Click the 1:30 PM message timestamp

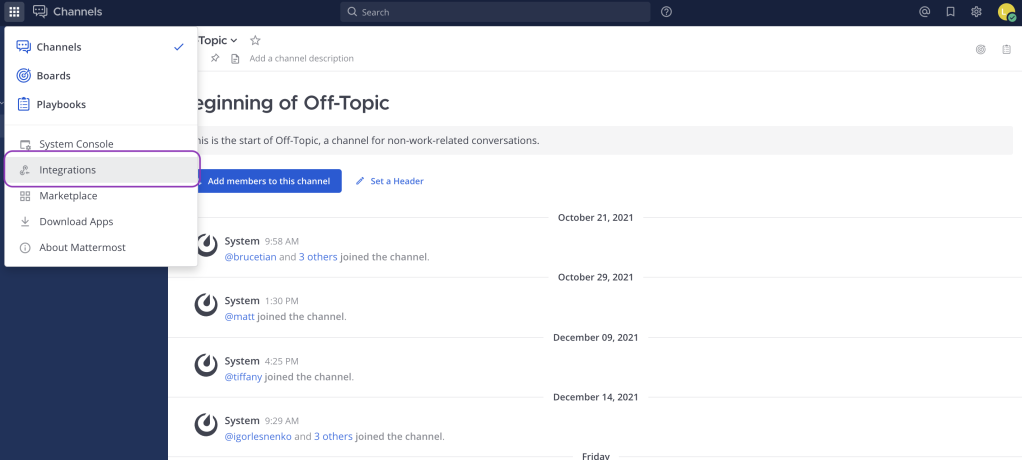point(282,302)
